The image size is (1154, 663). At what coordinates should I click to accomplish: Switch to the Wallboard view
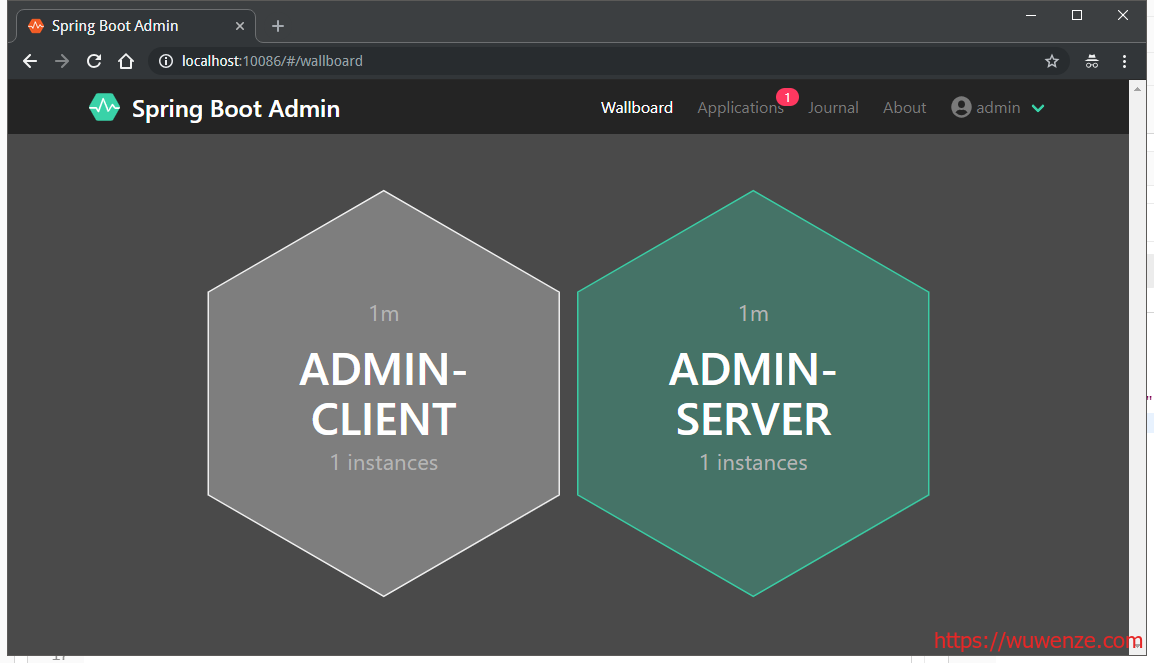click(x=637, y=107)
